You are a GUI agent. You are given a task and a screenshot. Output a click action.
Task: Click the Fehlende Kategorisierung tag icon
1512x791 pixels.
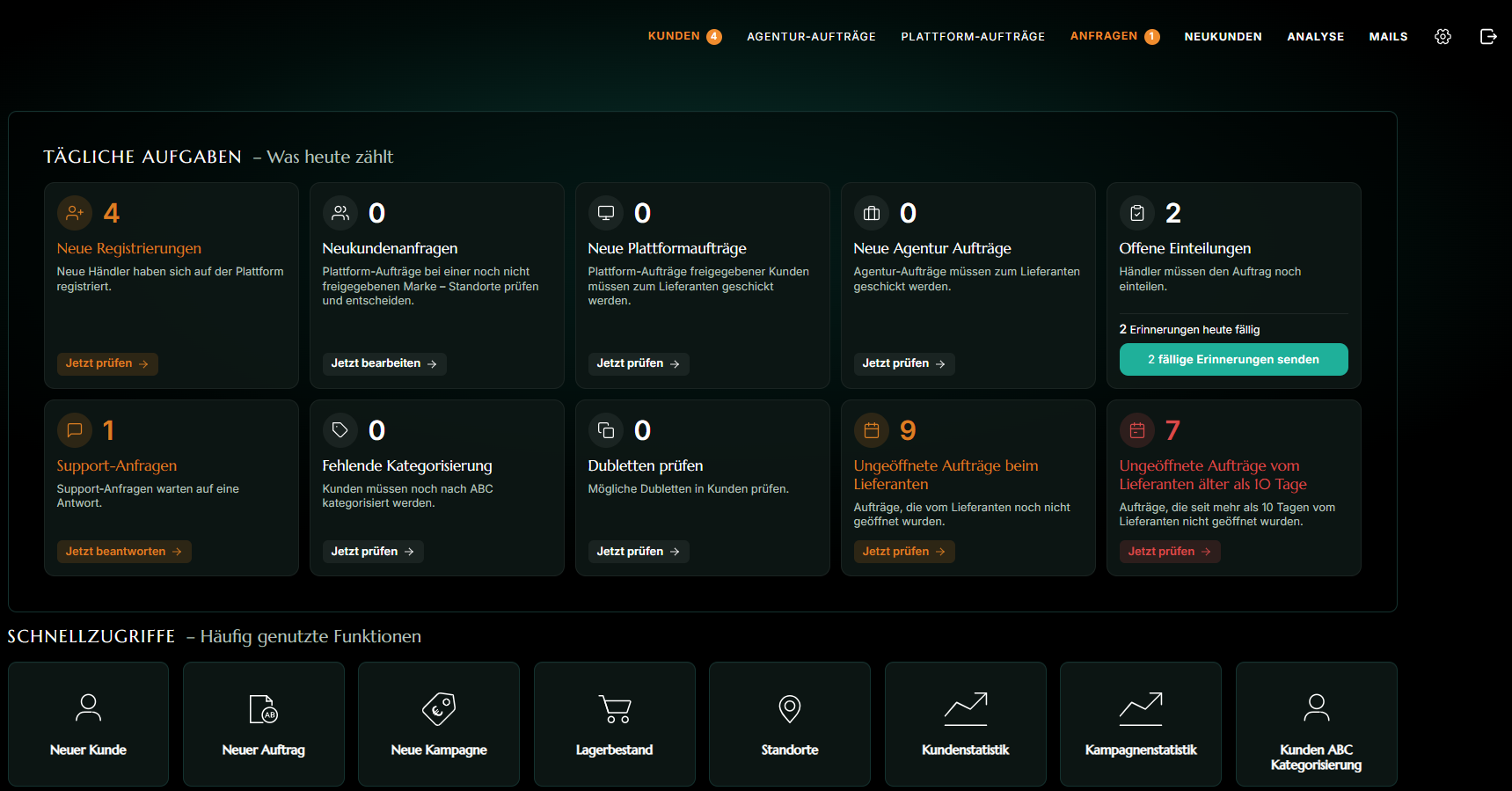340,430
